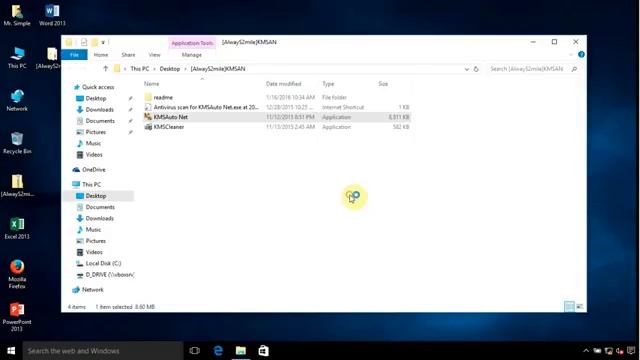Switch to large icons view button

click(580, 307)
